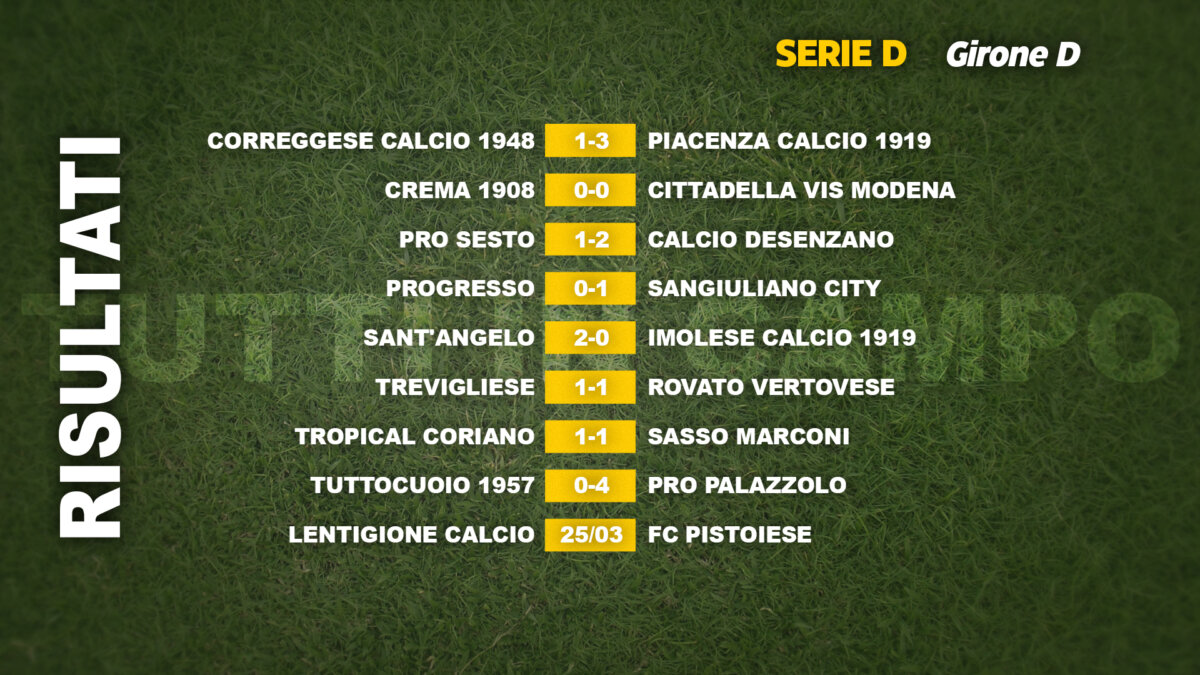Screen dimensions: 1200x675
Task: Select Trevigliese team name
Action: [x=455, y=387]
